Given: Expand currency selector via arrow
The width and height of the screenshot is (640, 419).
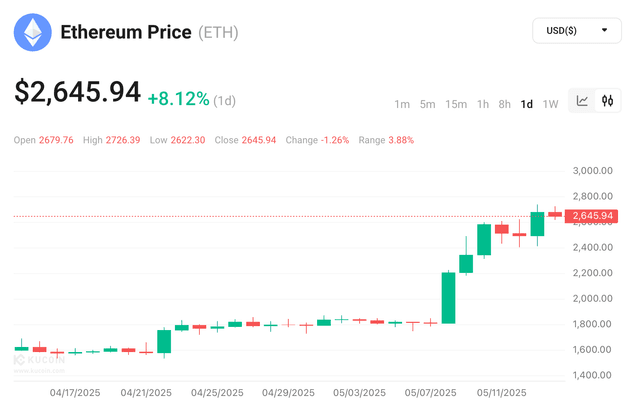Looking at the screenshot, I should pos(604,30).
